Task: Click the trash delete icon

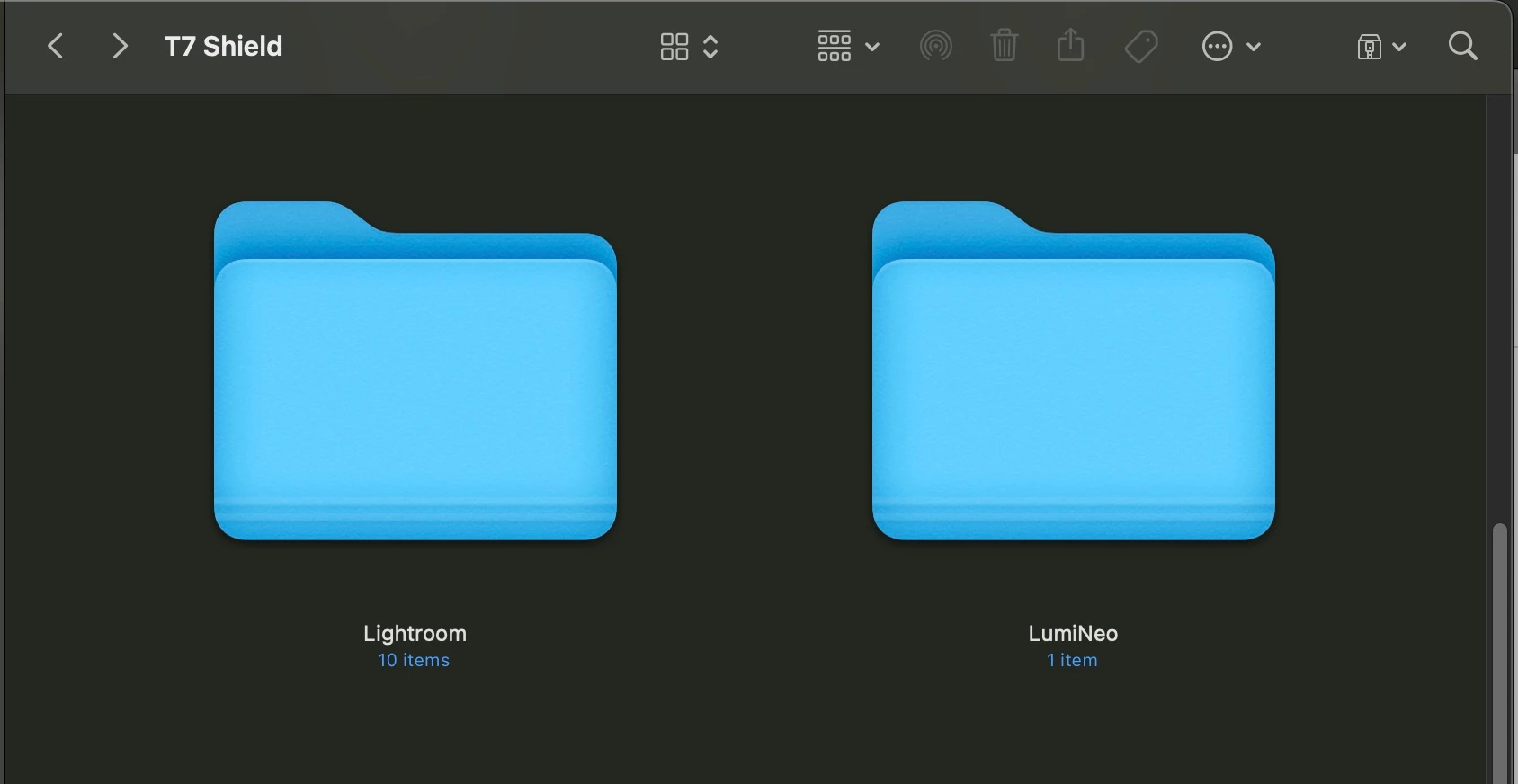Action: point(1004,45)
